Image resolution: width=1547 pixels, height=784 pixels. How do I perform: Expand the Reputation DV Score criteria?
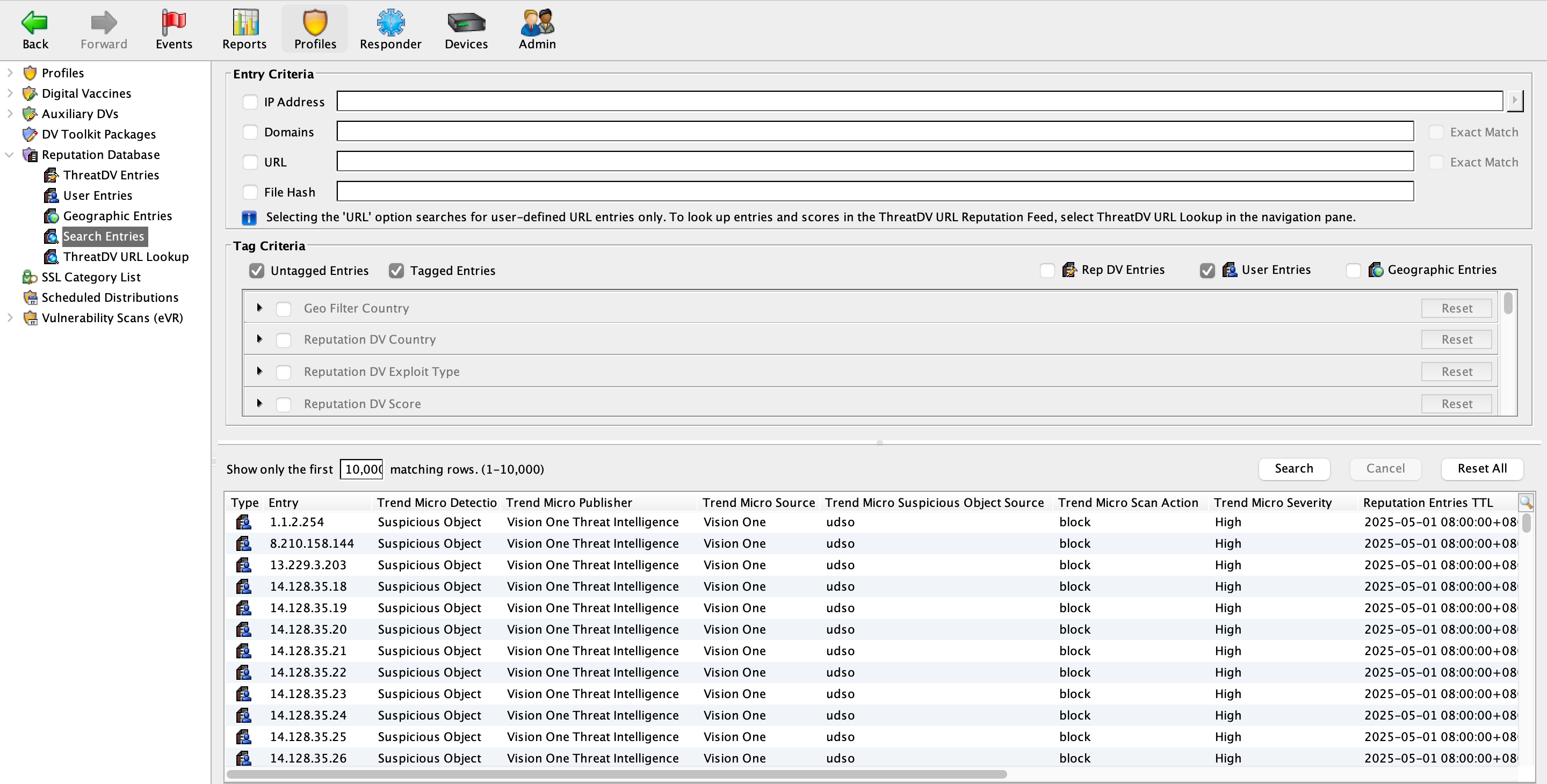[259, 403]
